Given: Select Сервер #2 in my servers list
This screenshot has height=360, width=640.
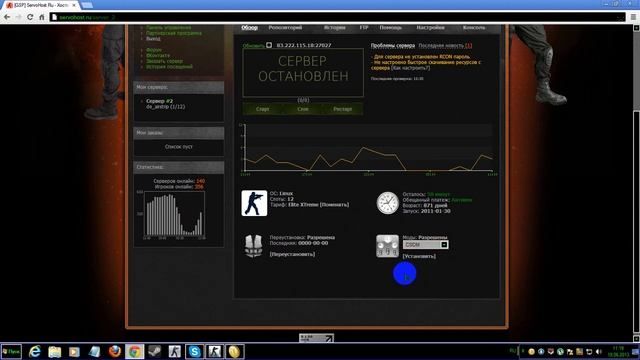Looking at the screenshot, I should coord(160,101).
